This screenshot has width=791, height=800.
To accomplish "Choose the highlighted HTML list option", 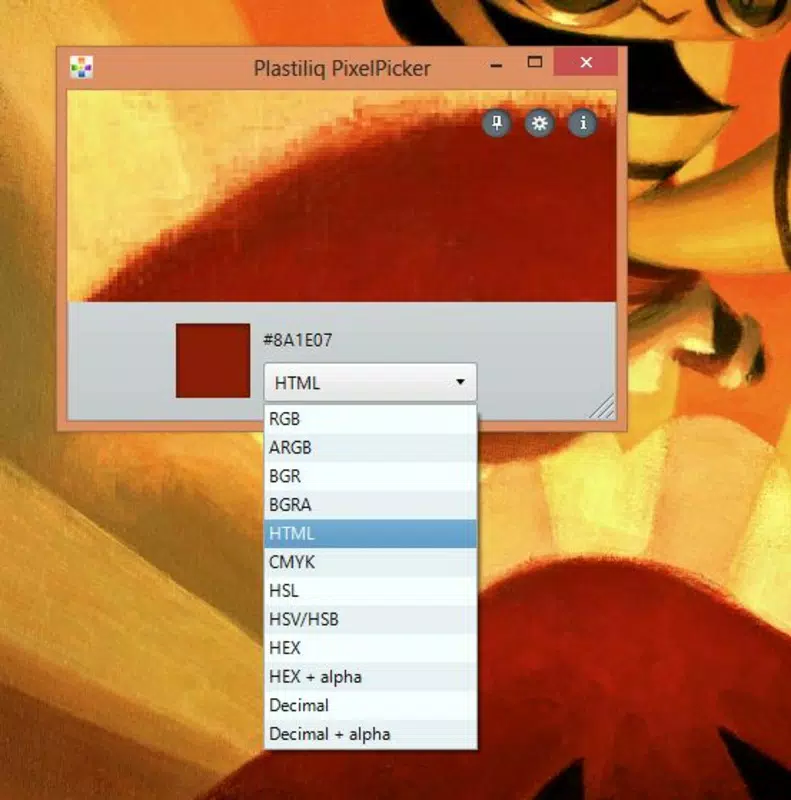I will tap(370, 533).
